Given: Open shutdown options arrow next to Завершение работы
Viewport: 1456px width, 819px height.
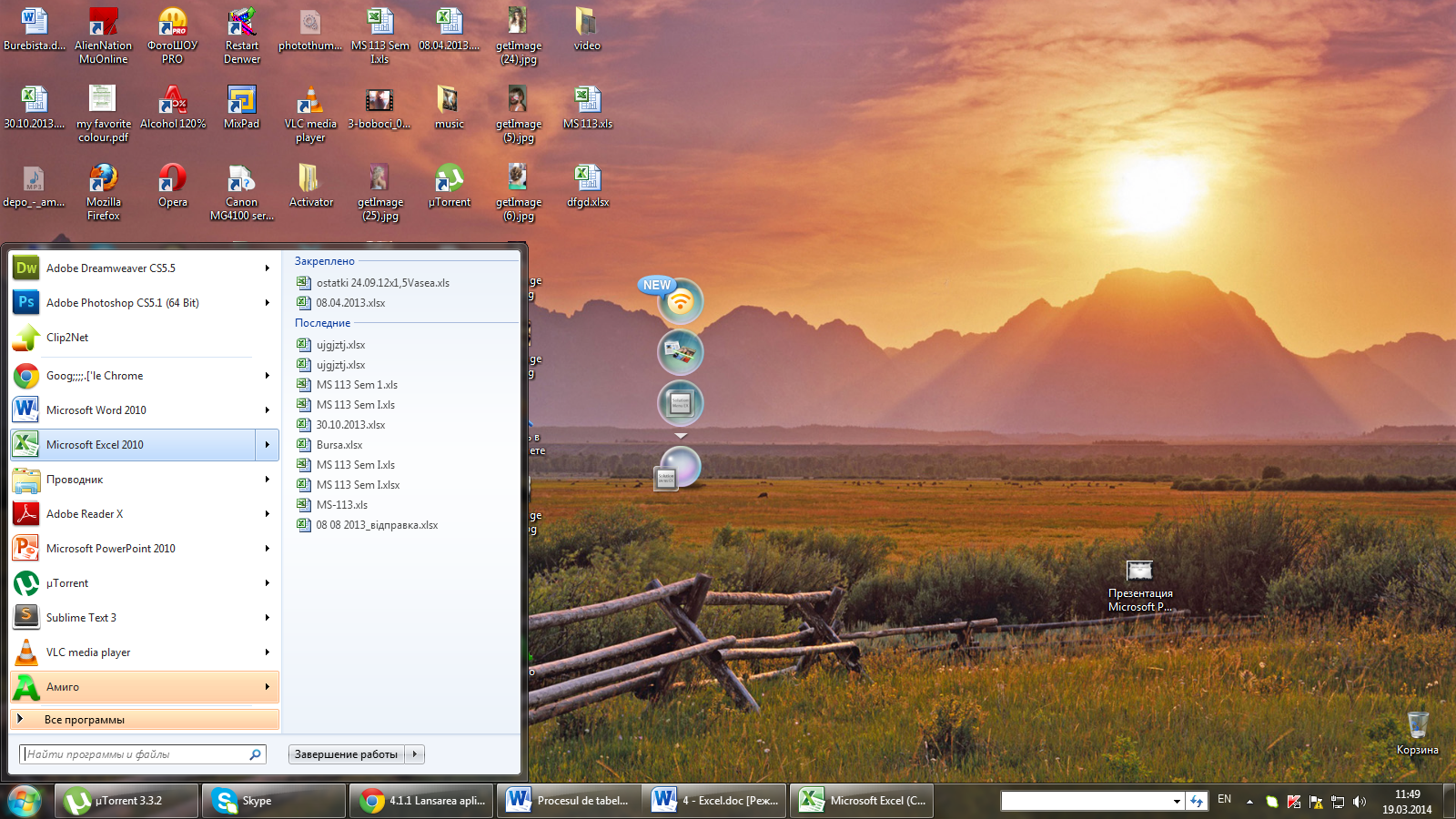Looking at the screenshot, I should click(x=415, y=754).
